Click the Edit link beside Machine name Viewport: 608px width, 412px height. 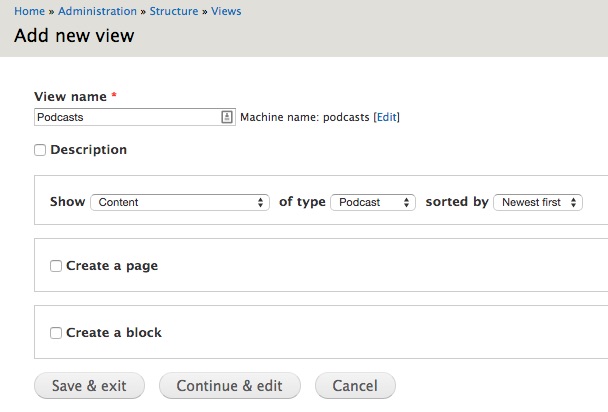coord(386,117)
